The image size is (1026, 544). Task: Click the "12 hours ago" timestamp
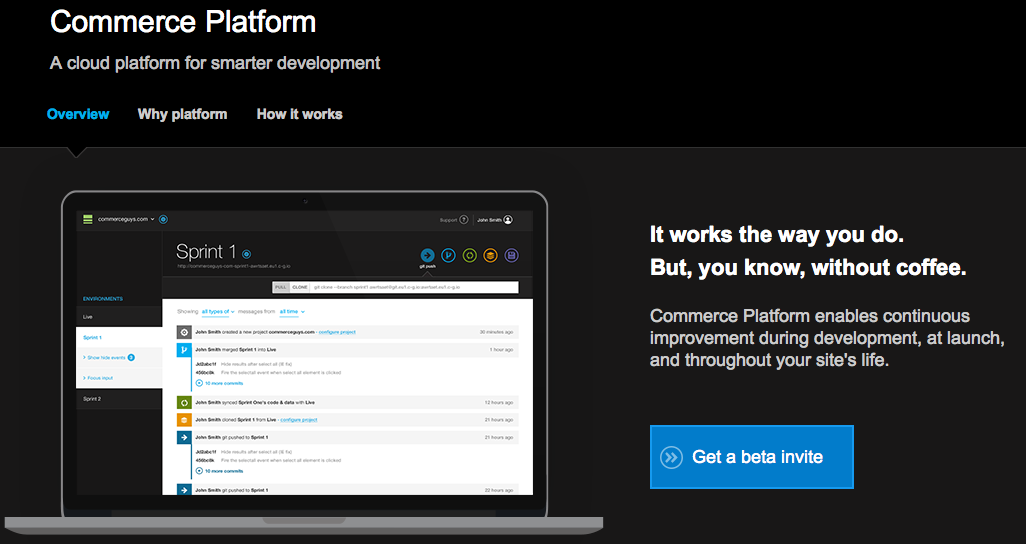coord(499,403)
